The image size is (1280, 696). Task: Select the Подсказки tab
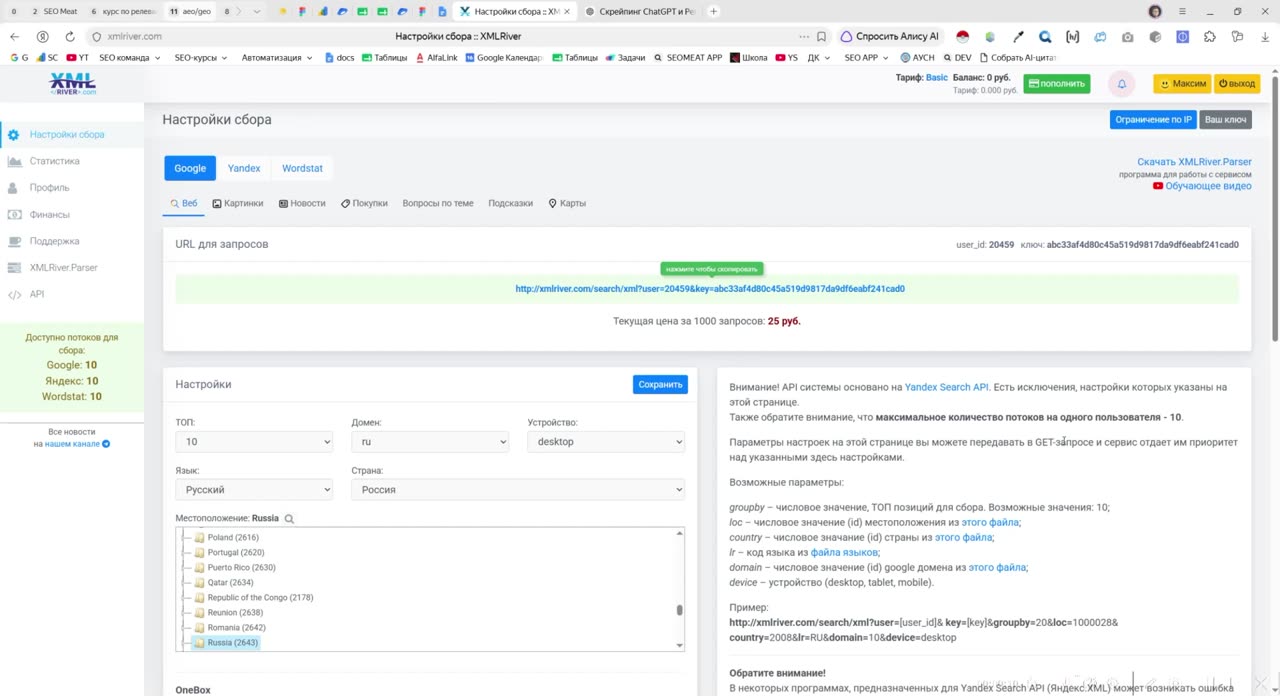pyautogui.click(x=510, y=203)
